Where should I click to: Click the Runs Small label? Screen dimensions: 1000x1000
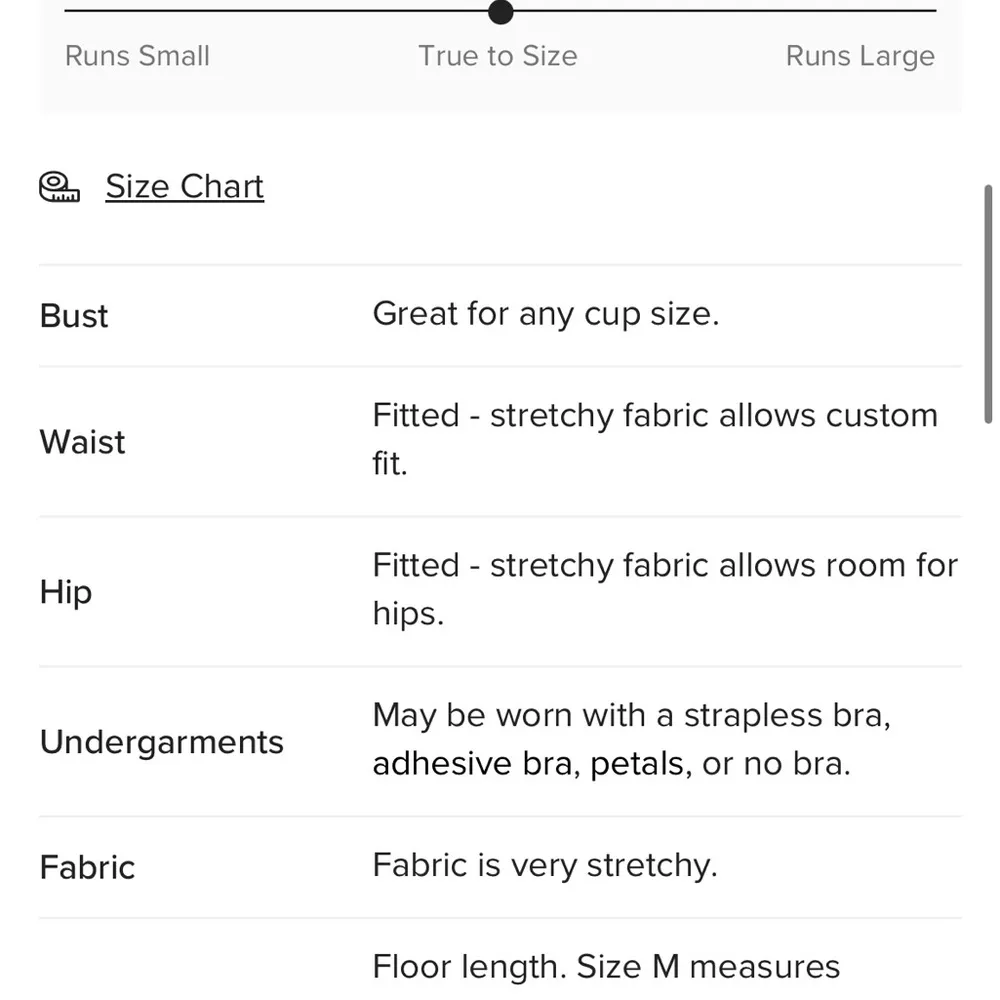(x=137, y=56)
